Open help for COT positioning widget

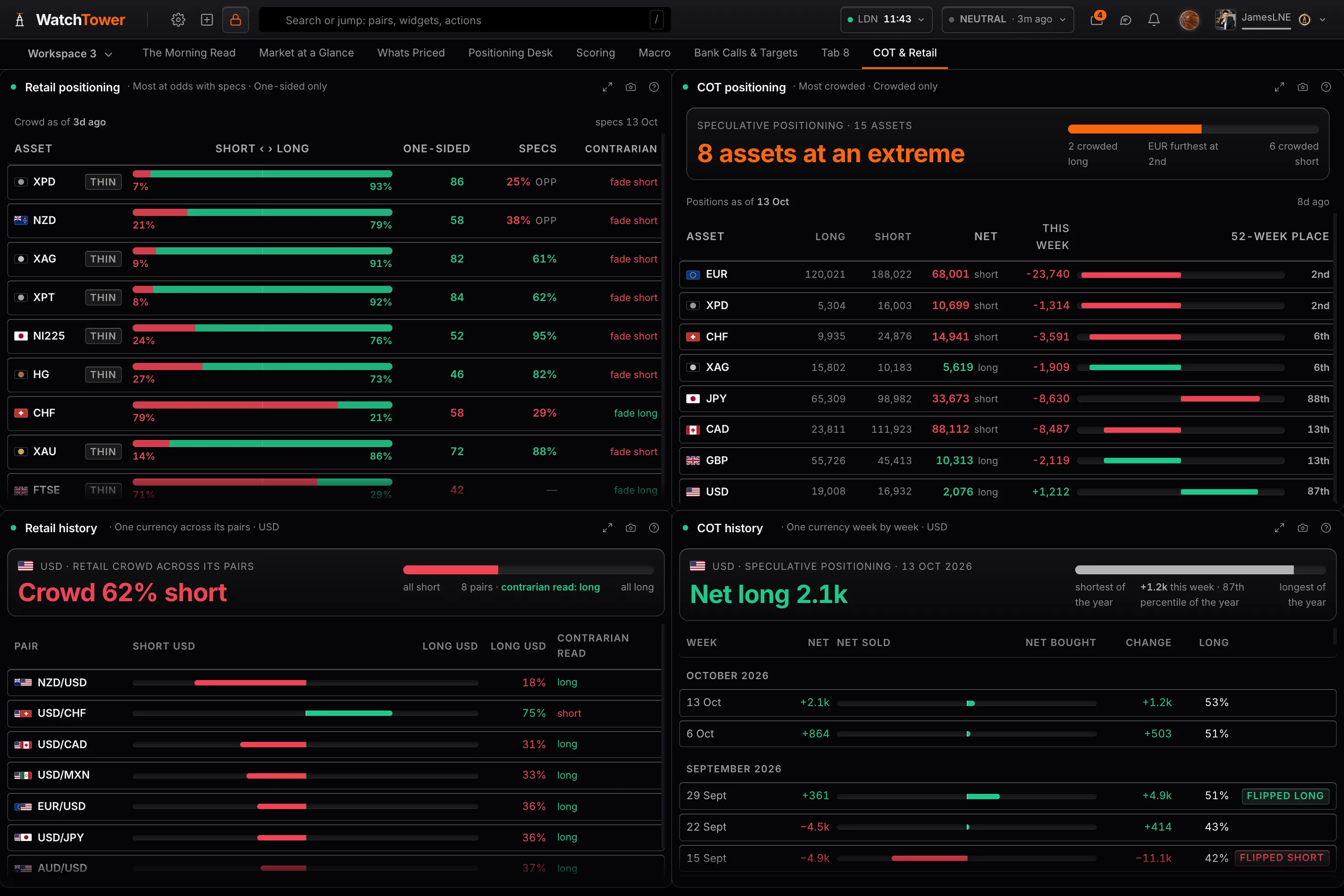[1326, 87]
